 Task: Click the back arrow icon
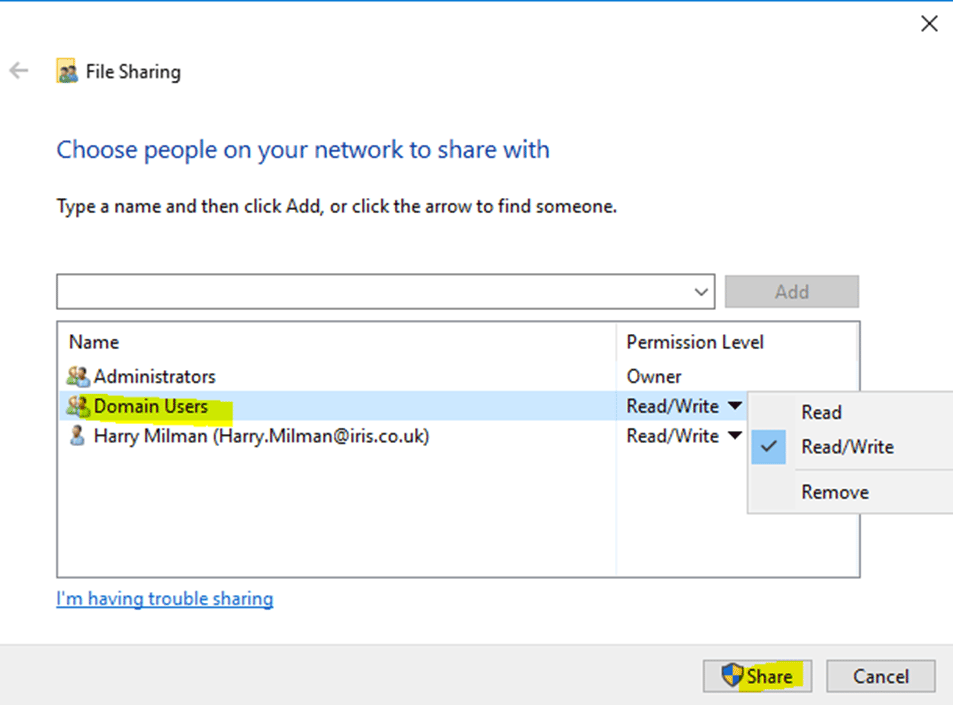click(x=19, y=70)
